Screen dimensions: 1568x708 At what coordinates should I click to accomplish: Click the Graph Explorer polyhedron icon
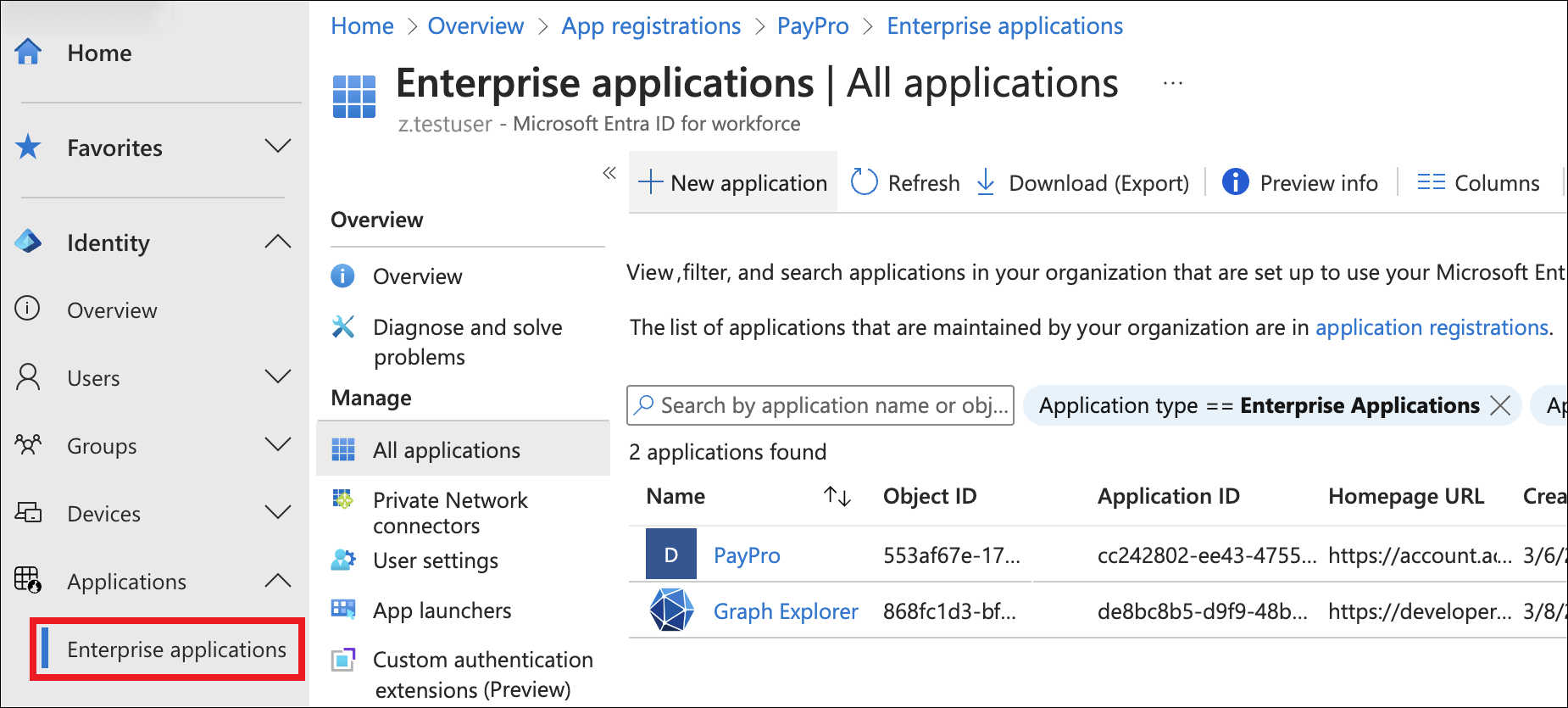[x=671, y=610]
